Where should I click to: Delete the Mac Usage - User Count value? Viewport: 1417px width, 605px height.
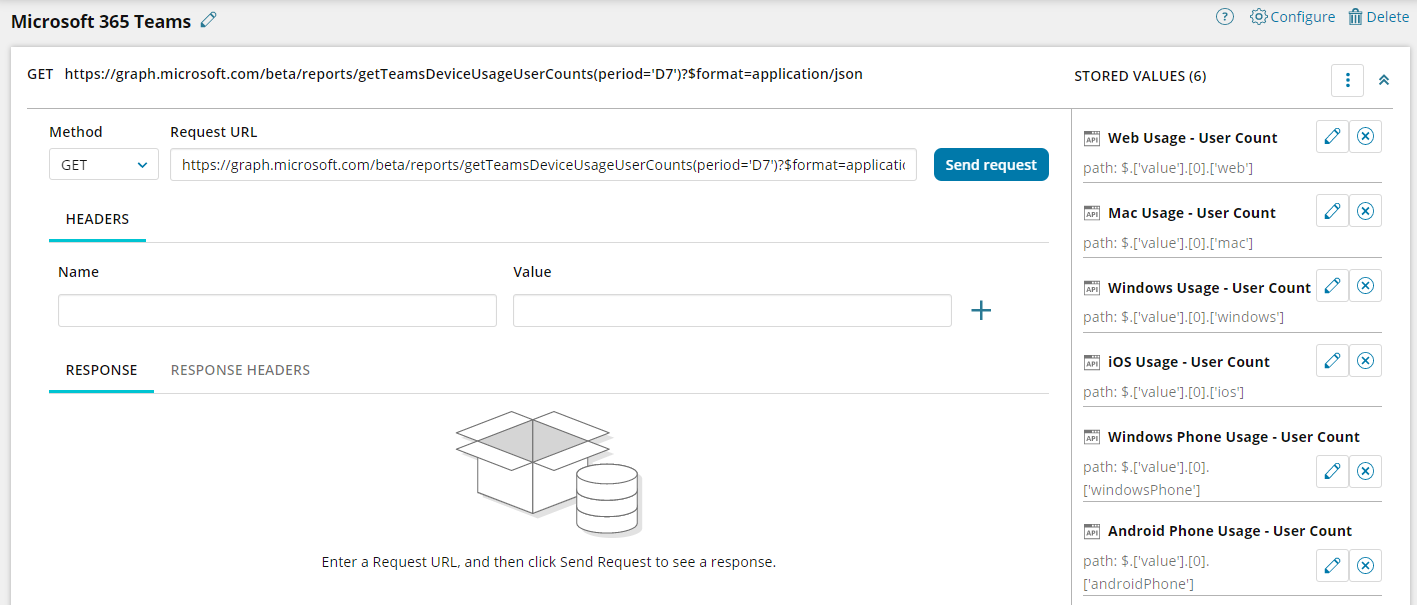click(1365, 211)
